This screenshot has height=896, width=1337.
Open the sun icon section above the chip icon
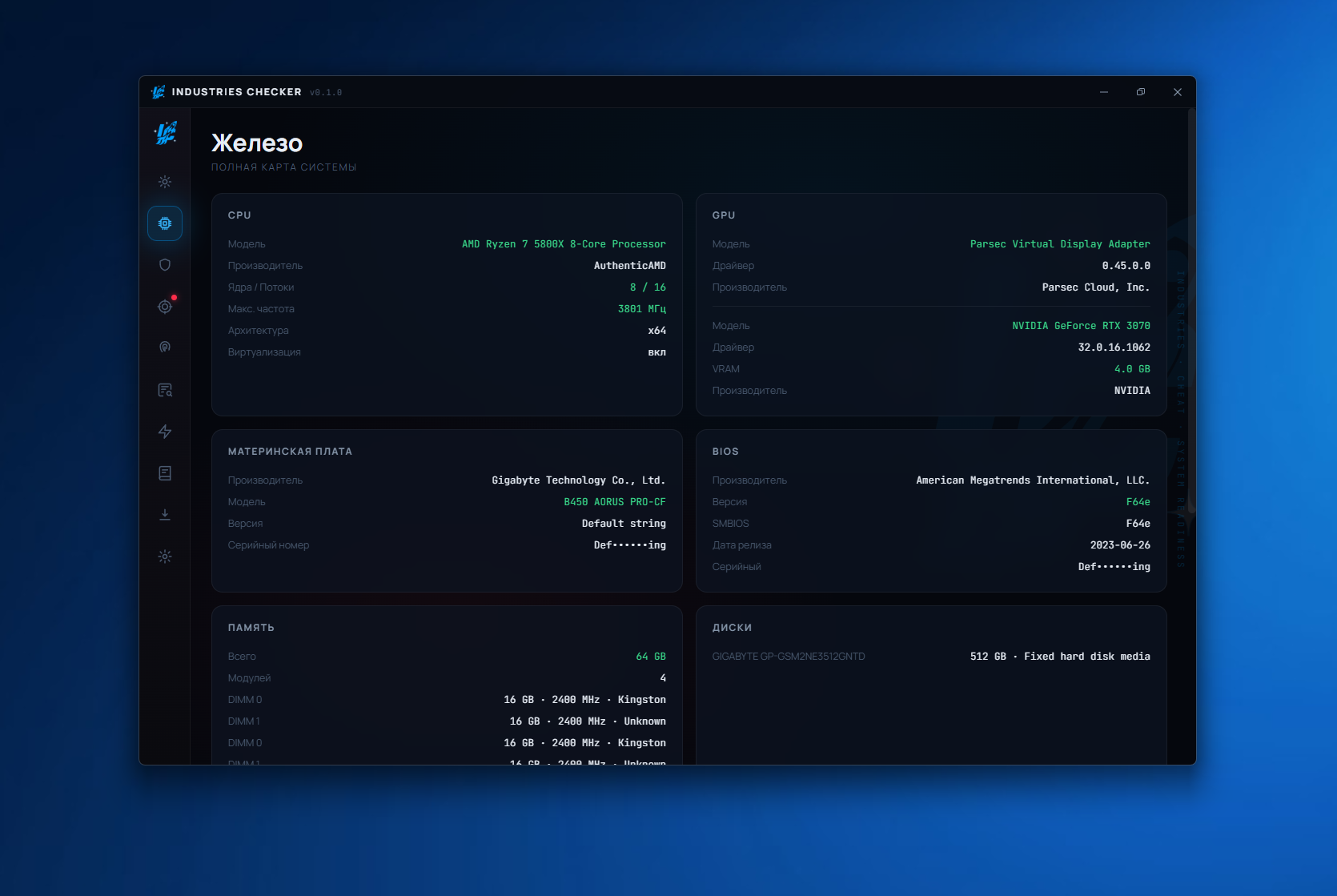point(165,182)
